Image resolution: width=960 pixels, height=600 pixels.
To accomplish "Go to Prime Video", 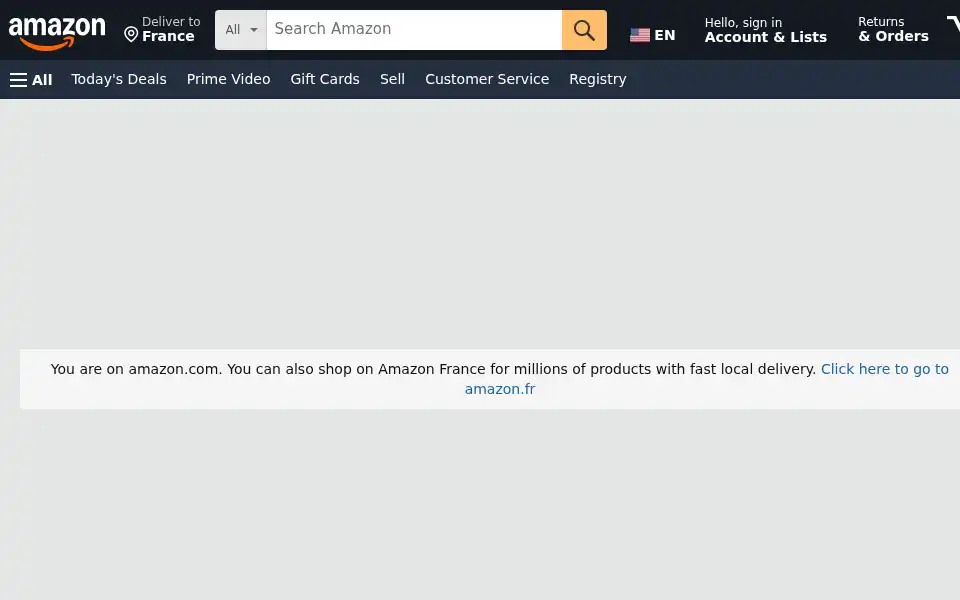I will pyautogui.click(x=228, y=79).
